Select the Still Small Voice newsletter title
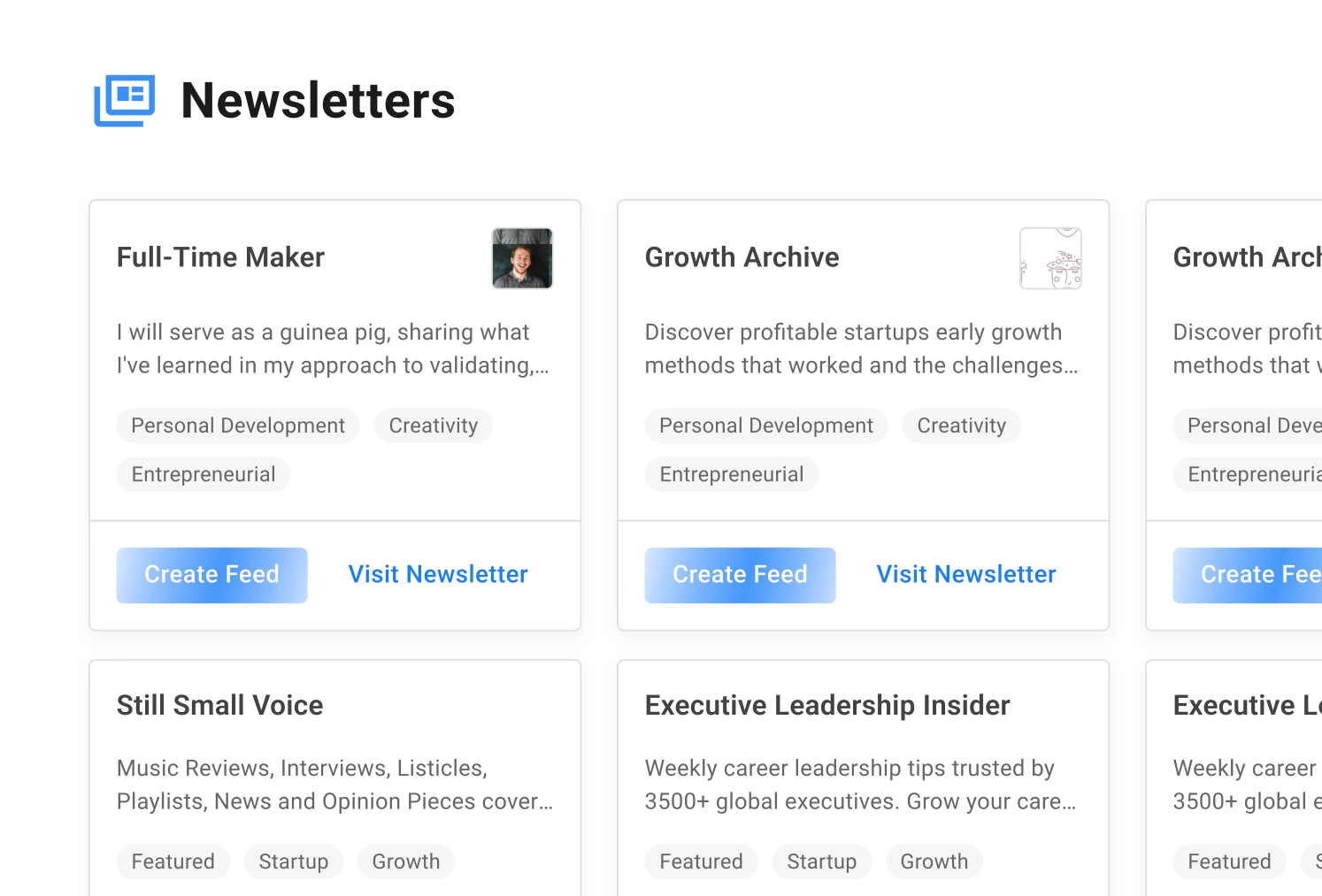Image resolution: width=1322 pixels, height=896 pixels. click(x=219, y=705)
